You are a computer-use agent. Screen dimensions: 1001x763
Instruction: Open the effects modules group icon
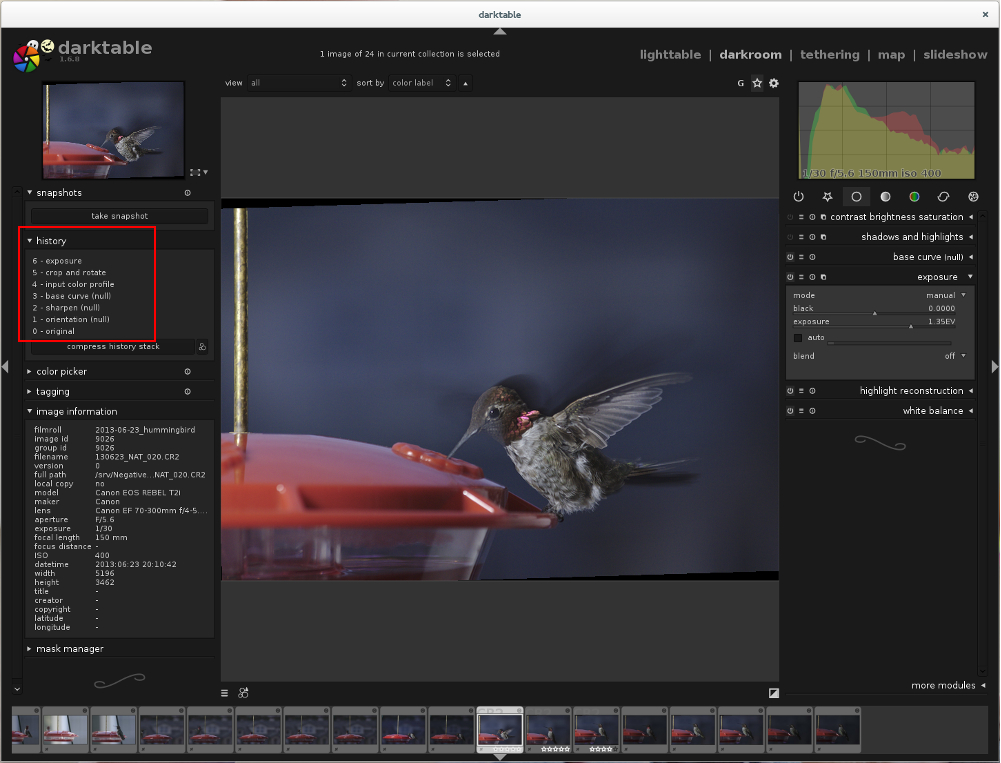(973, 197)
